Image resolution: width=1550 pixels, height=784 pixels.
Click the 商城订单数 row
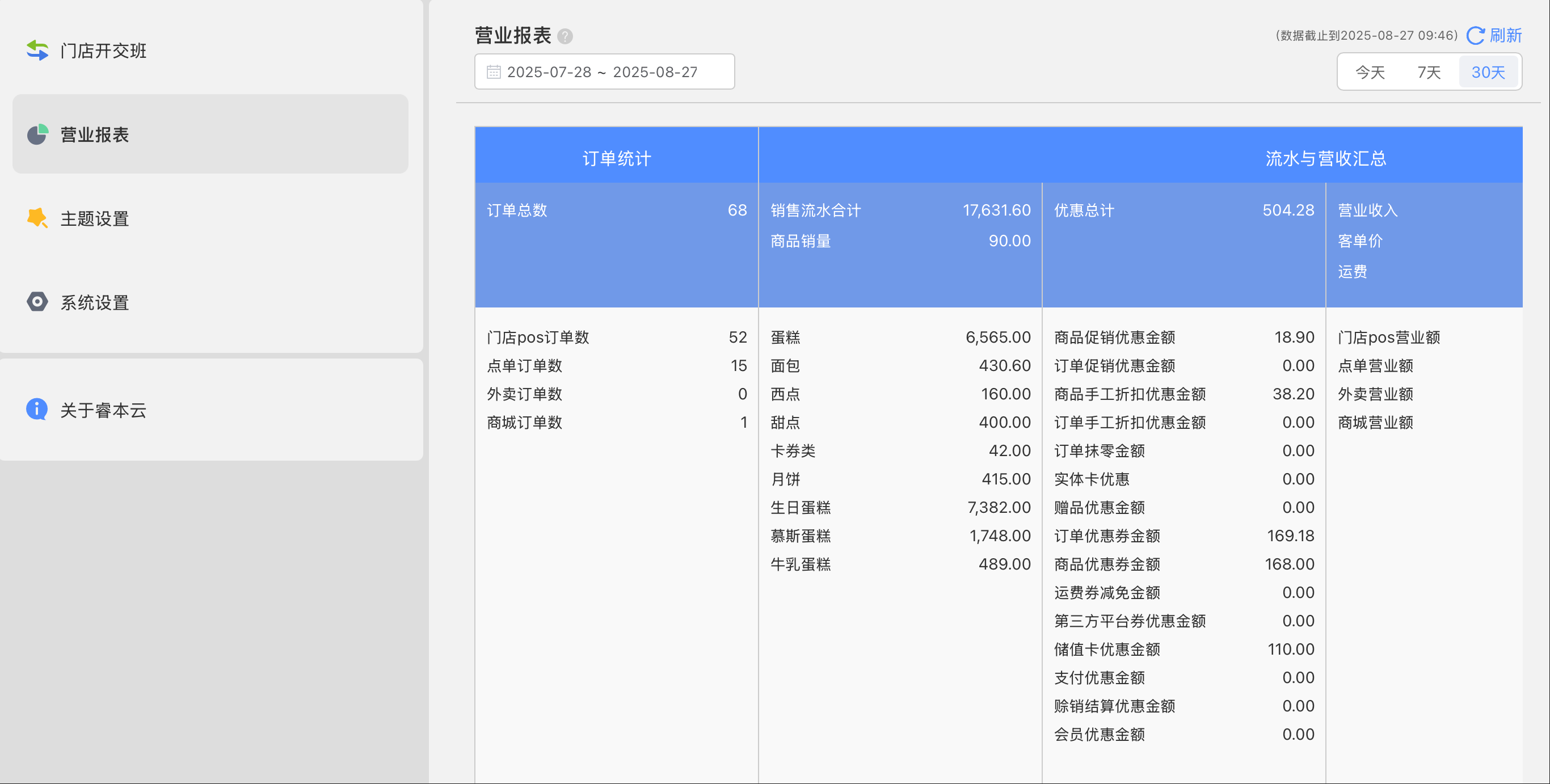click(617, 422)
